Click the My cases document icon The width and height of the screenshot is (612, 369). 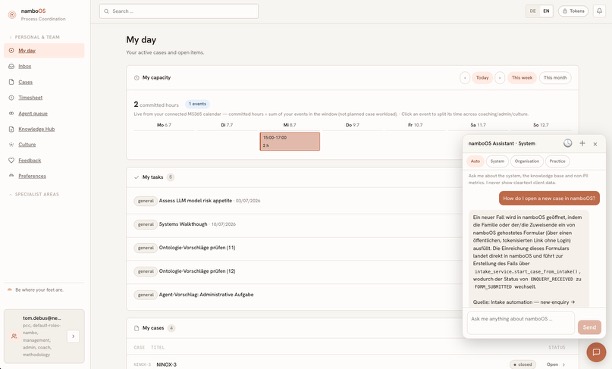click(137, 328)
